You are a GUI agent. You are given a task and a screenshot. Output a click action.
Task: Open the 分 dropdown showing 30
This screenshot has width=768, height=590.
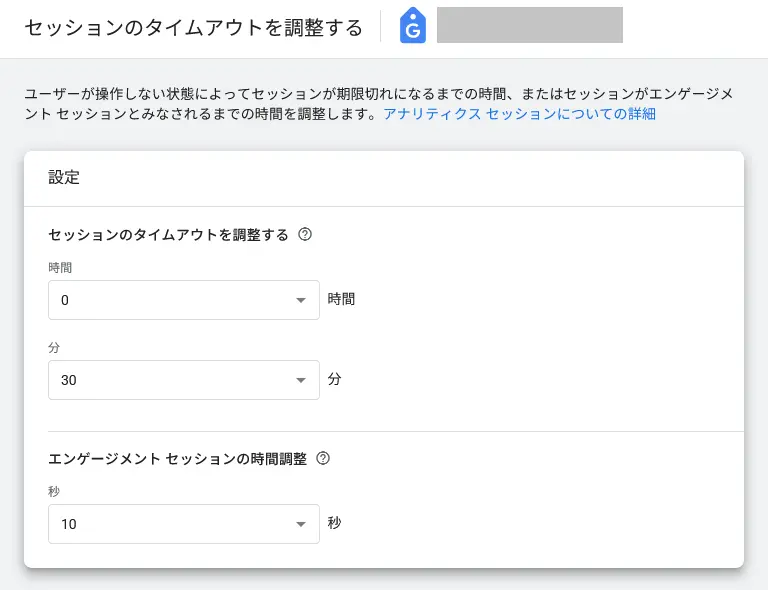184,380
